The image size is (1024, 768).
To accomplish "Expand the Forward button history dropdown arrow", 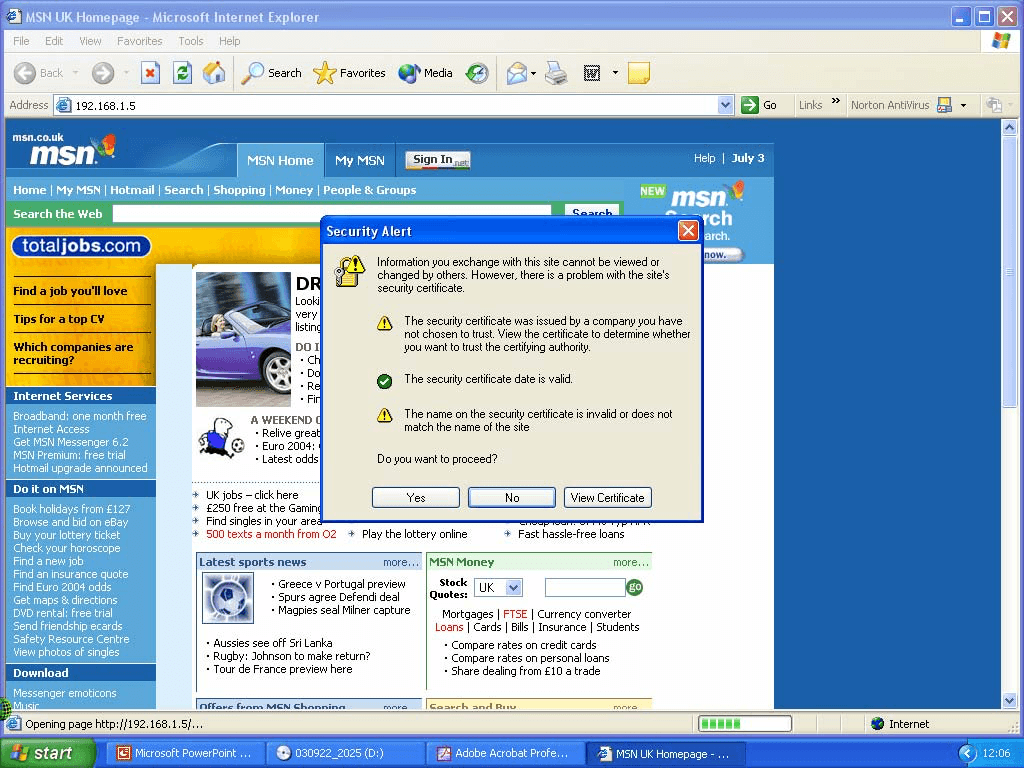I will [x=125, y=73].
